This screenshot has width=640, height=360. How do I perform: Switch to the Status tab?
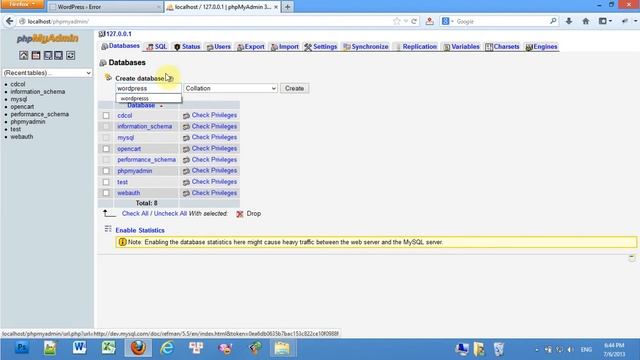187,47
